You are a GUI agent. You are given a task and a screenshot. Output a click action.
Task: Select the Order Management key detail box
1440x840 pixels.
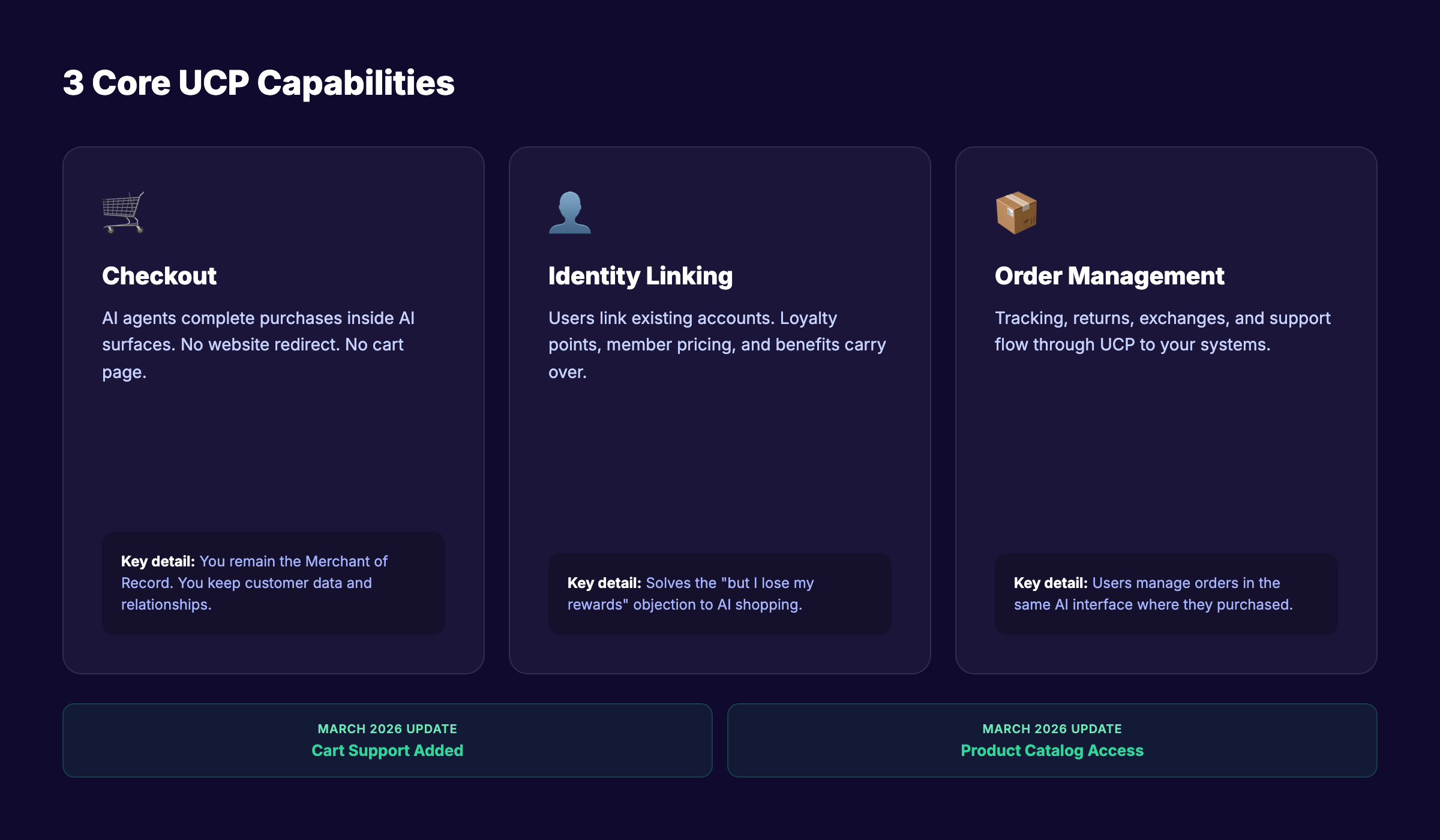(x=1167, y=593)
